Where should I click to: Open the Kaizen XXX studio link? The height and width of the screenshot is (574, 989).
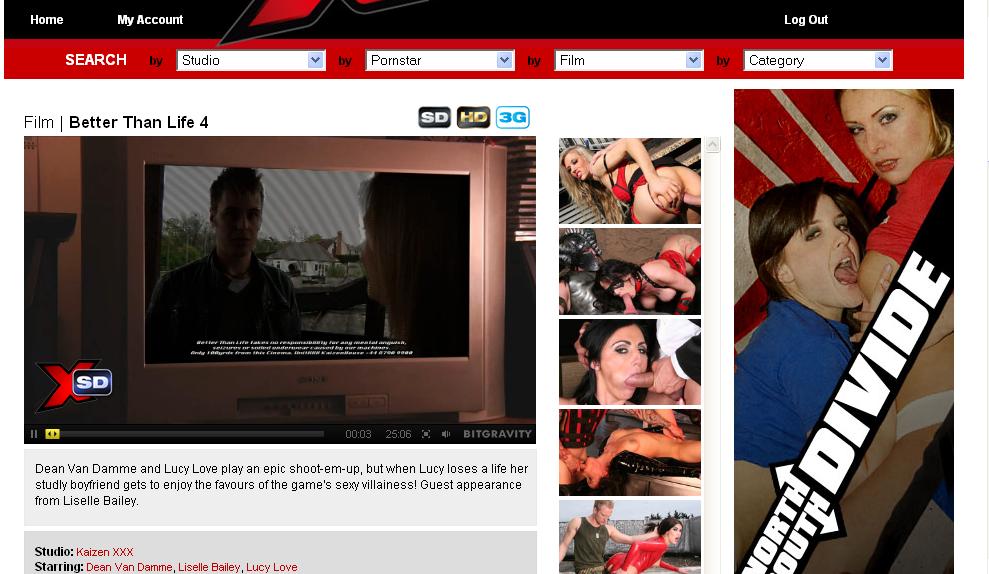(105, 552)
